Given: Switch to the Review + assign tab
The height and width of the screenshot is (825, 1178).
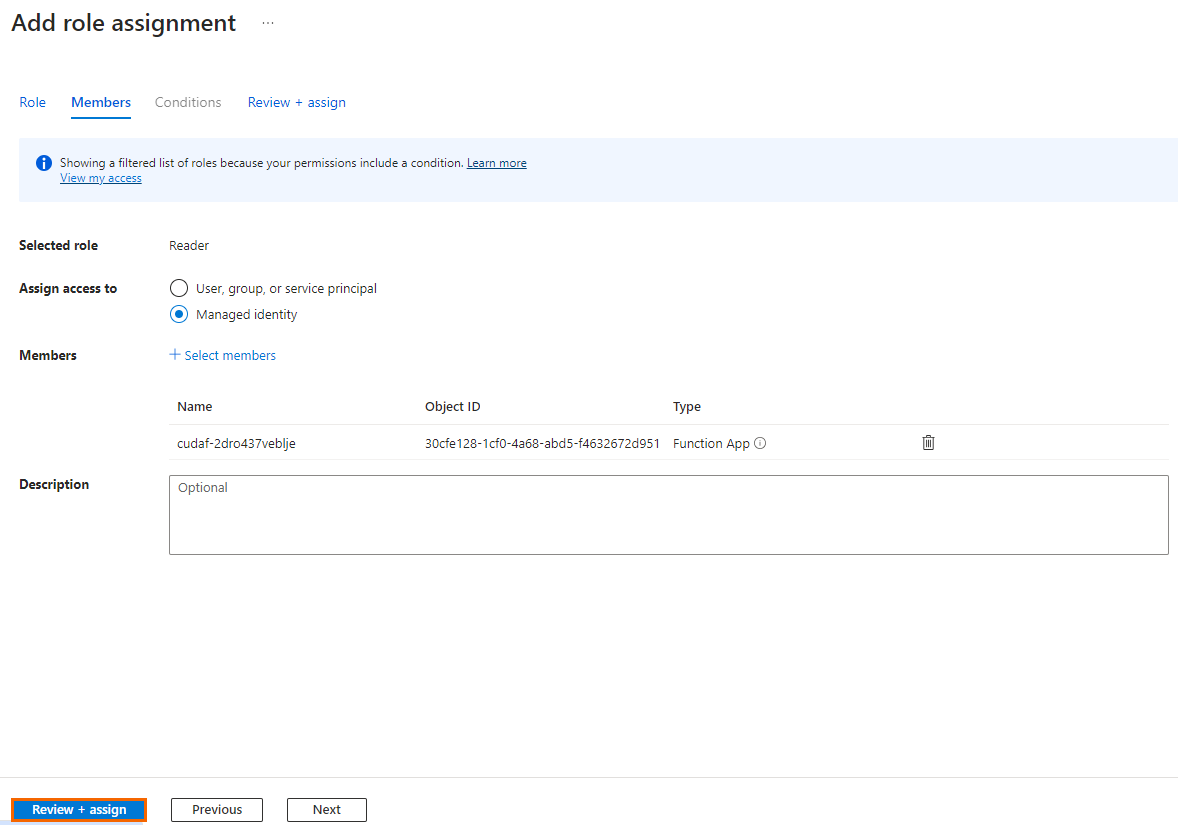Looking at the screenshot, I should coord(296,102).
